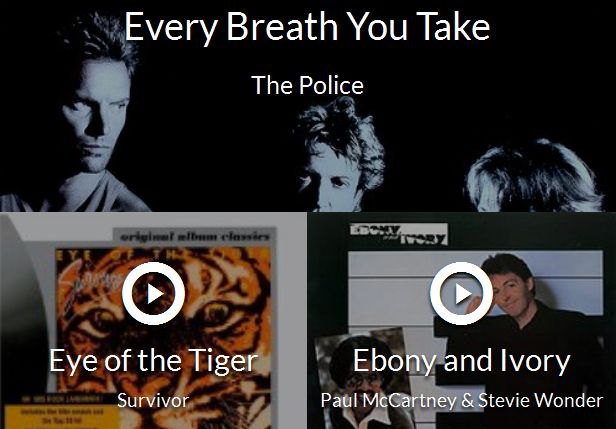The height and width of the screenshot is (429, 616).
Task: Select The Police artist name
Action: click(307, 85)
